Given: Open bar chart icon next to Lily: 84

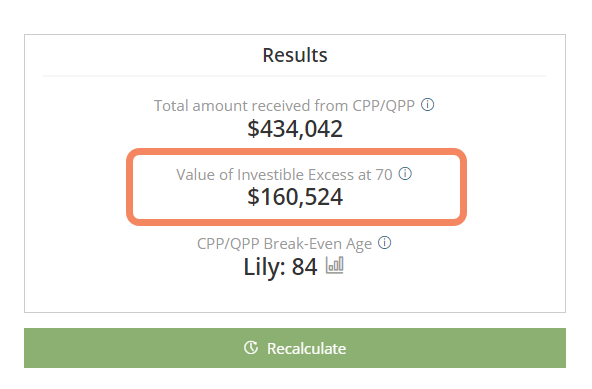Looking at the screenshot, I should click(335, 265).
